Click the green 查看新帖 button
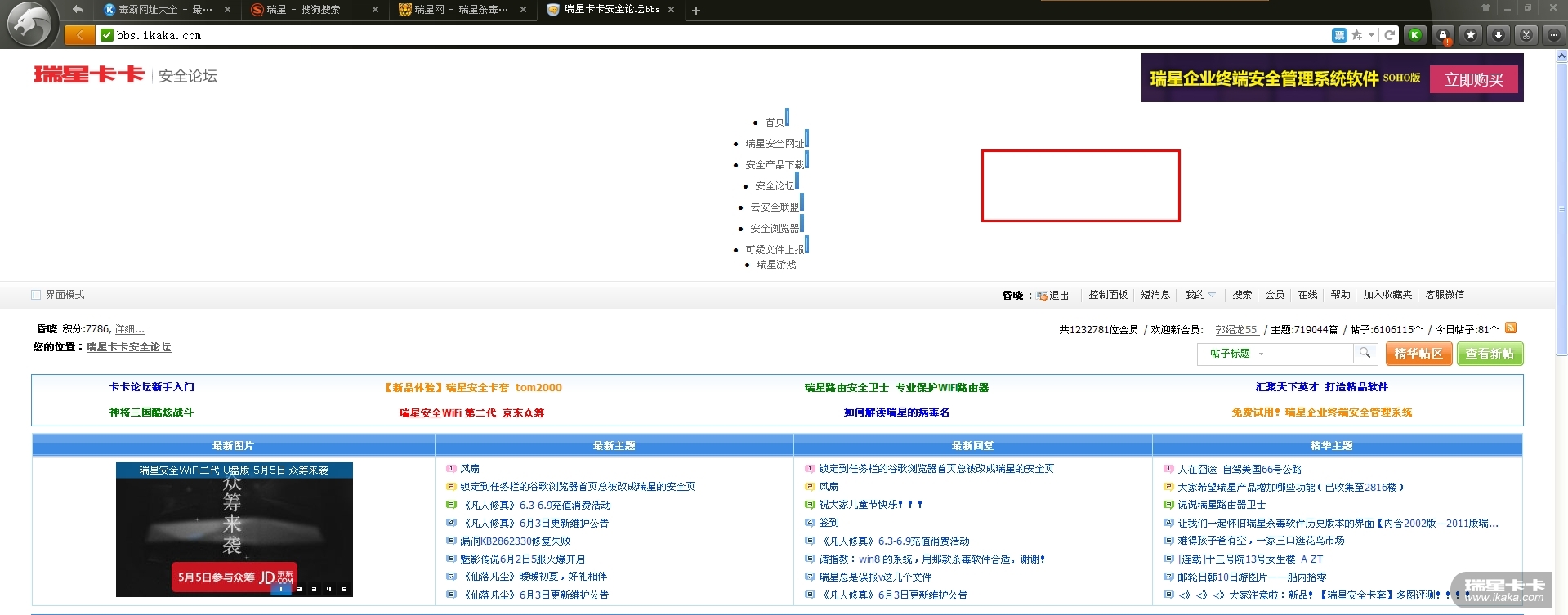Viewport: 1568px width, 615px height. coord(1490,354)
